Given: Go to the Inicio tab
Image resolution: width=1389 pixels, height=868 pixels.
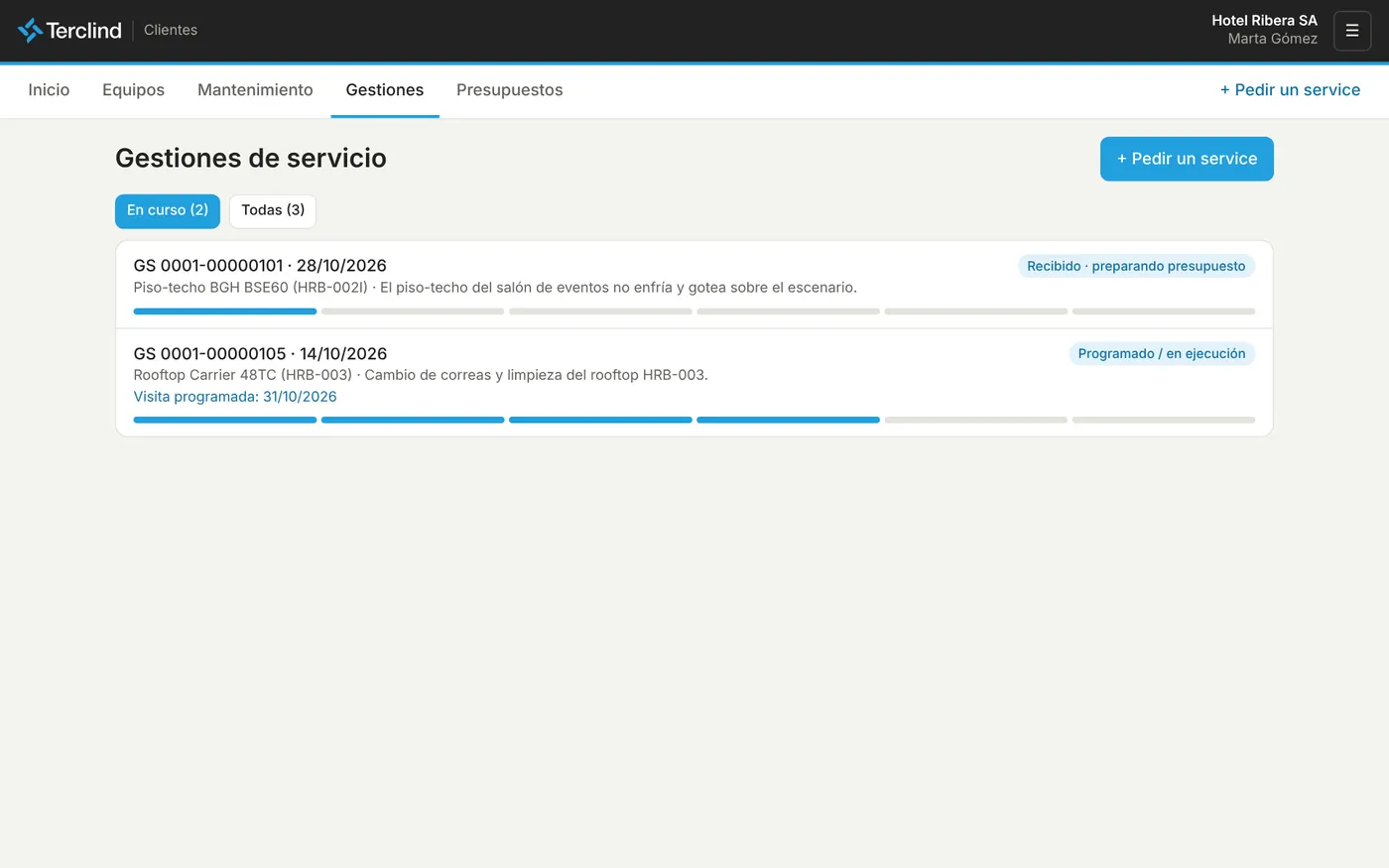Looking at the screenshot, I should pos(49,90).
